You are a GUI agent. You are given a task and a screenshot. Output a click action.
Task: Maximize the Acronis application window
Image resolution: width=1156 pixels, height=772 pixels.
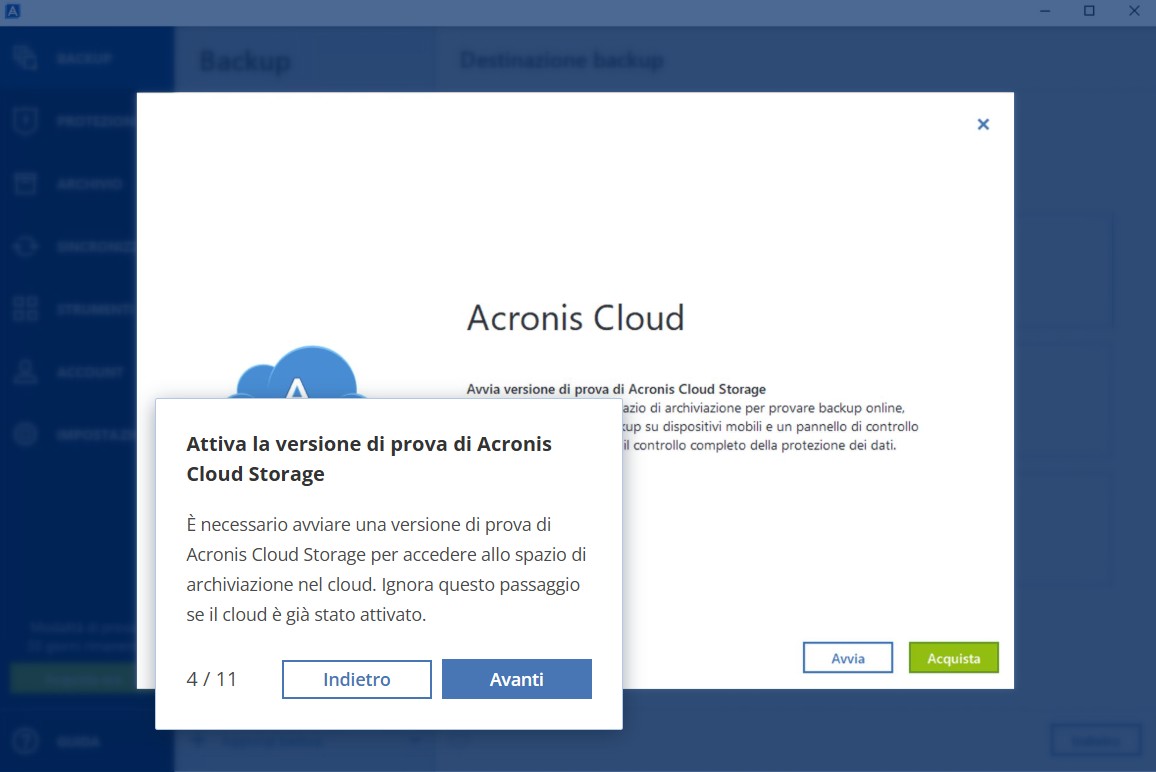[1089, 12]
